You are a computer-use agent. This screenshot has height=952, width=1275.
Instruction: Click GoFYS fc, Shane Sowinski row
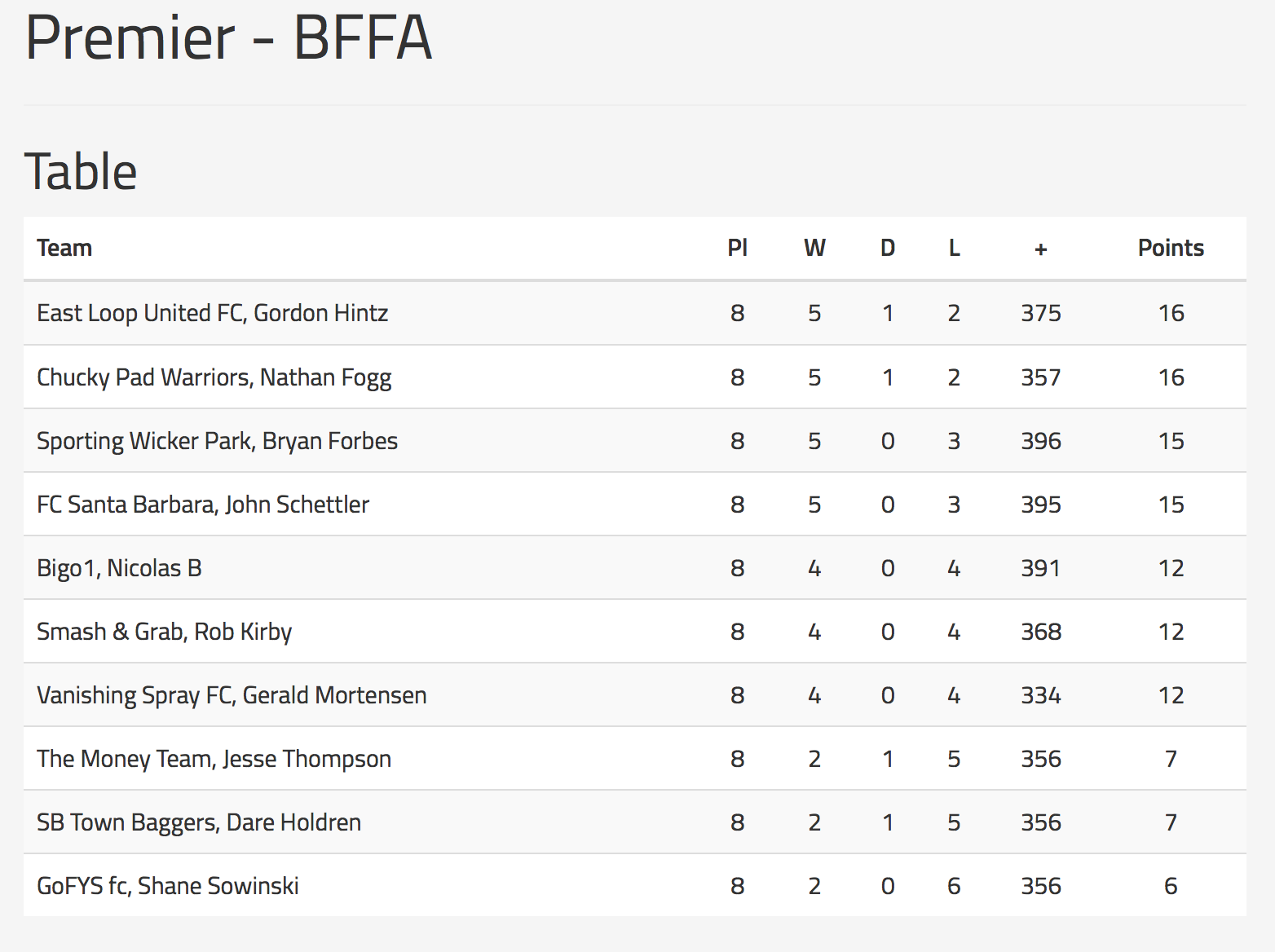point(634,886)
